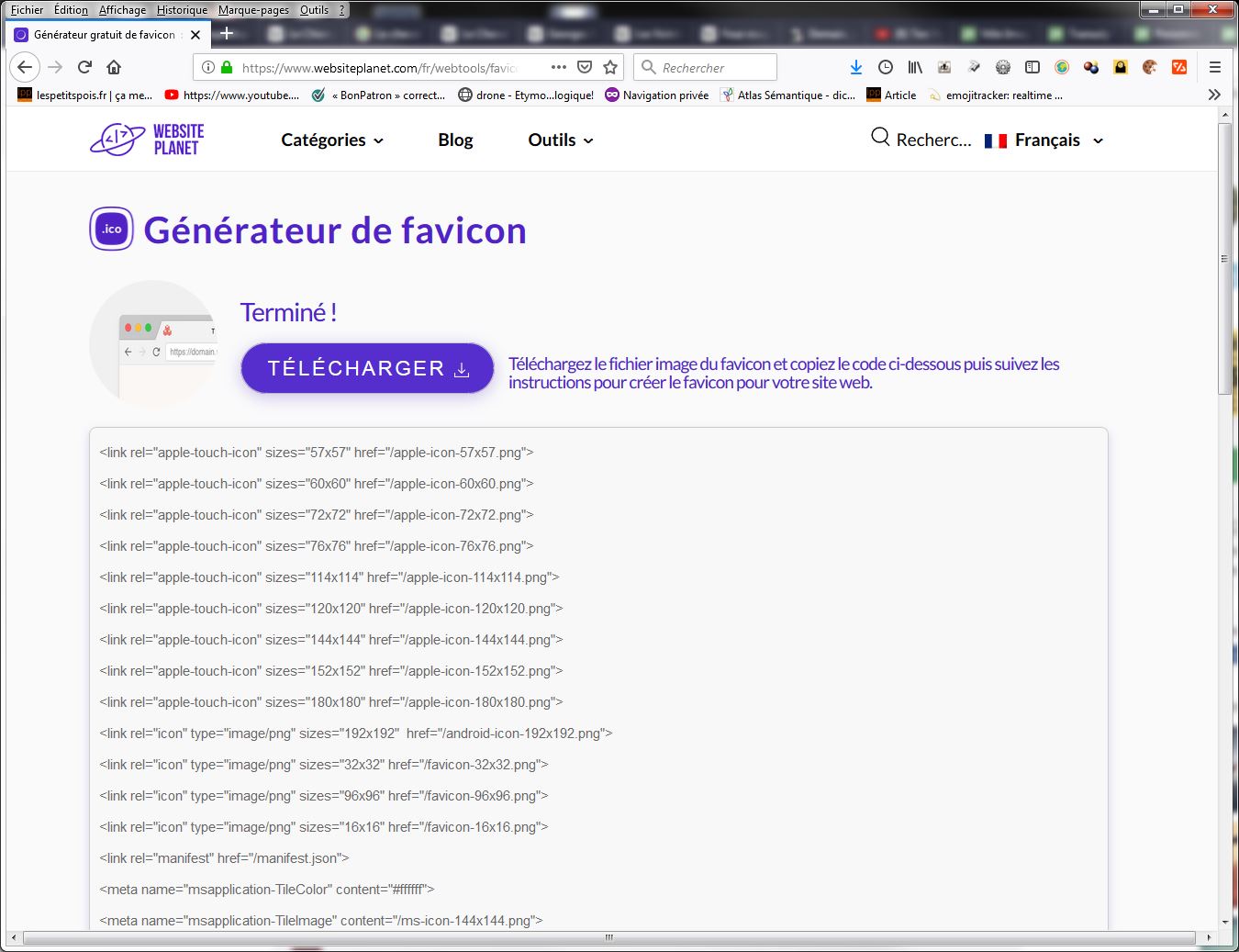Screen dimensions: 1239x952
Task: Bookmark this page with the star icon
Action: (x=610, y=67)
